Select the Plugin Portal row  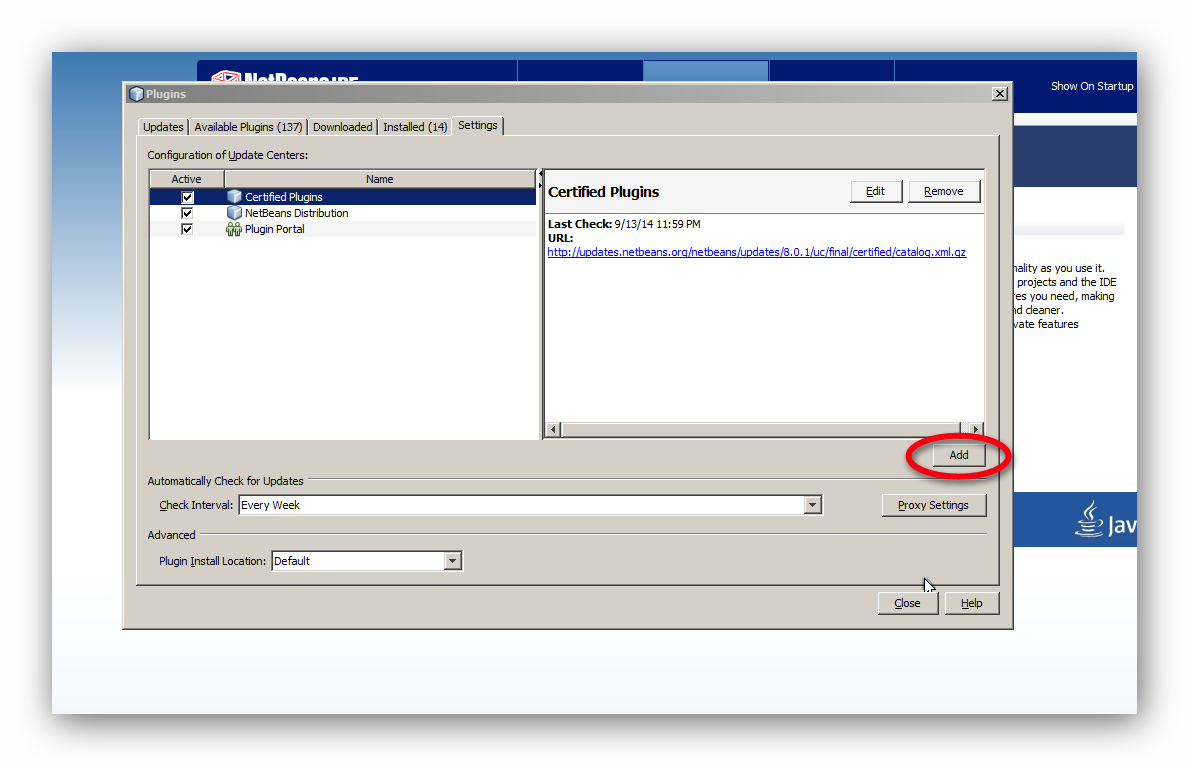tap(343, 229)
